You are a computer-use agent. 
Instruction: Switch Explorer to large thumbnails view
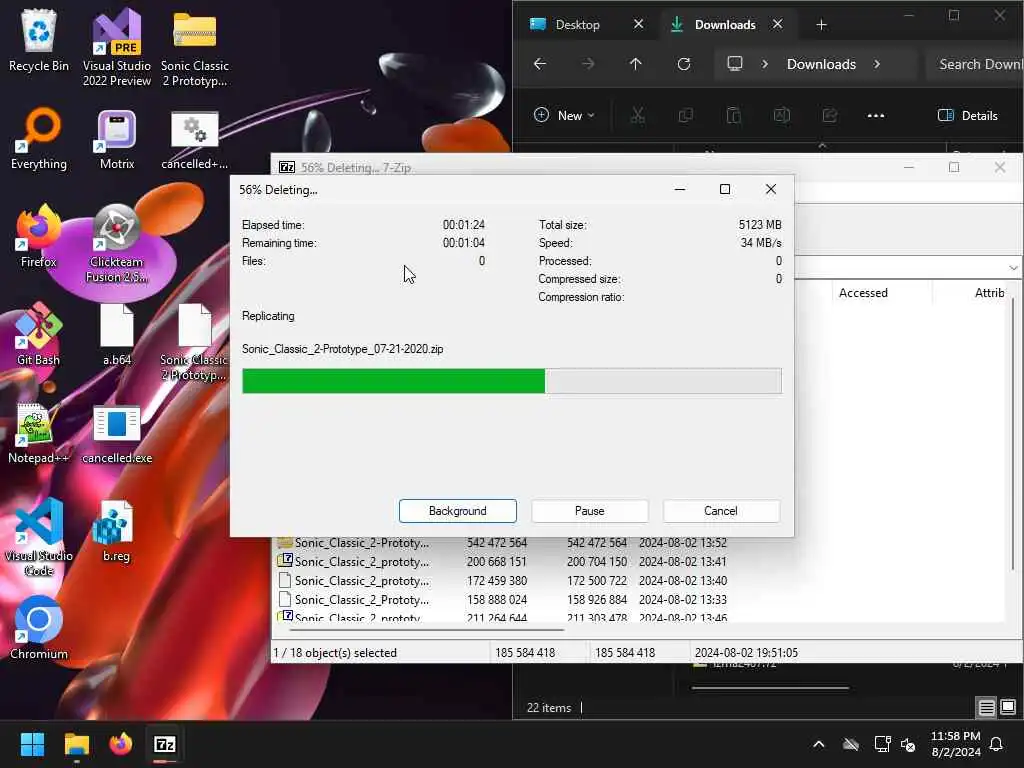[x=1008, y=707]
